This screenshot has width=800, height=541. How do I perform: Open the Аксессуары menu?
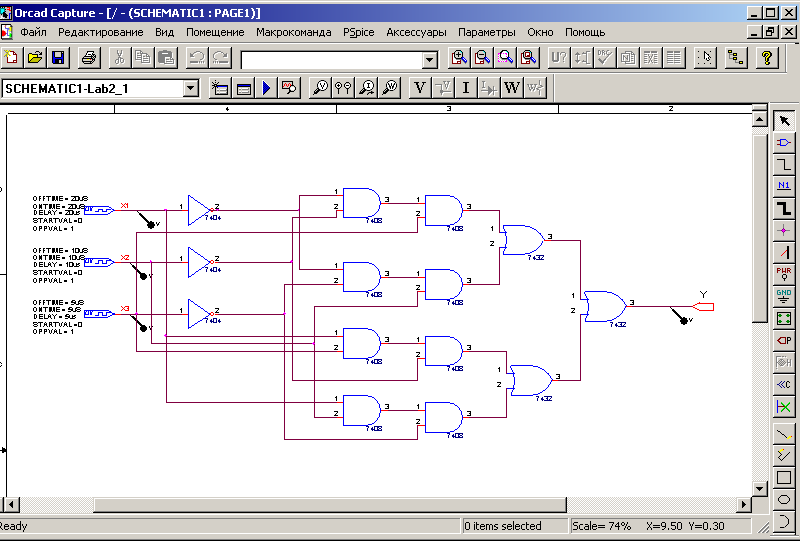click(416, 32)
